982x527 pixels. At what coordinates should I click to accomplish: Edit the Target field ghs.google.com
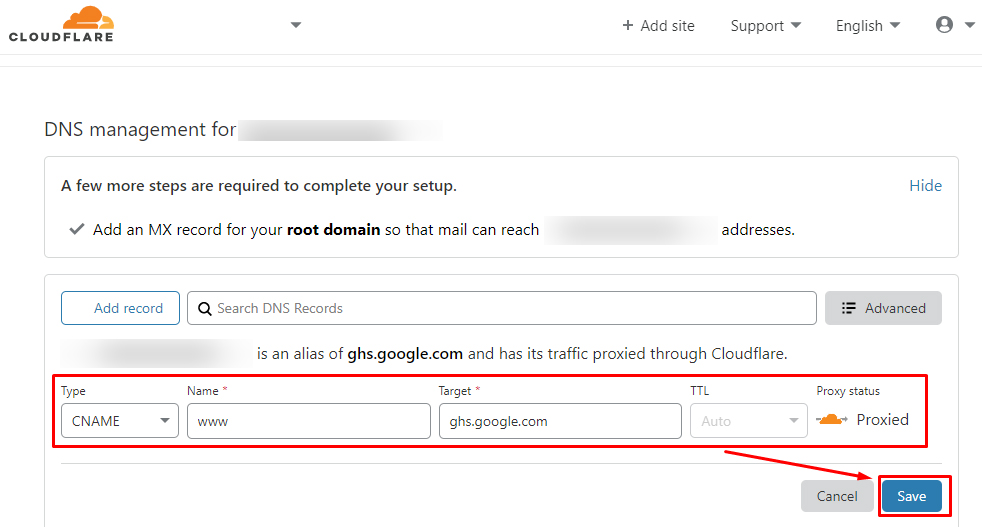[560, 420]
